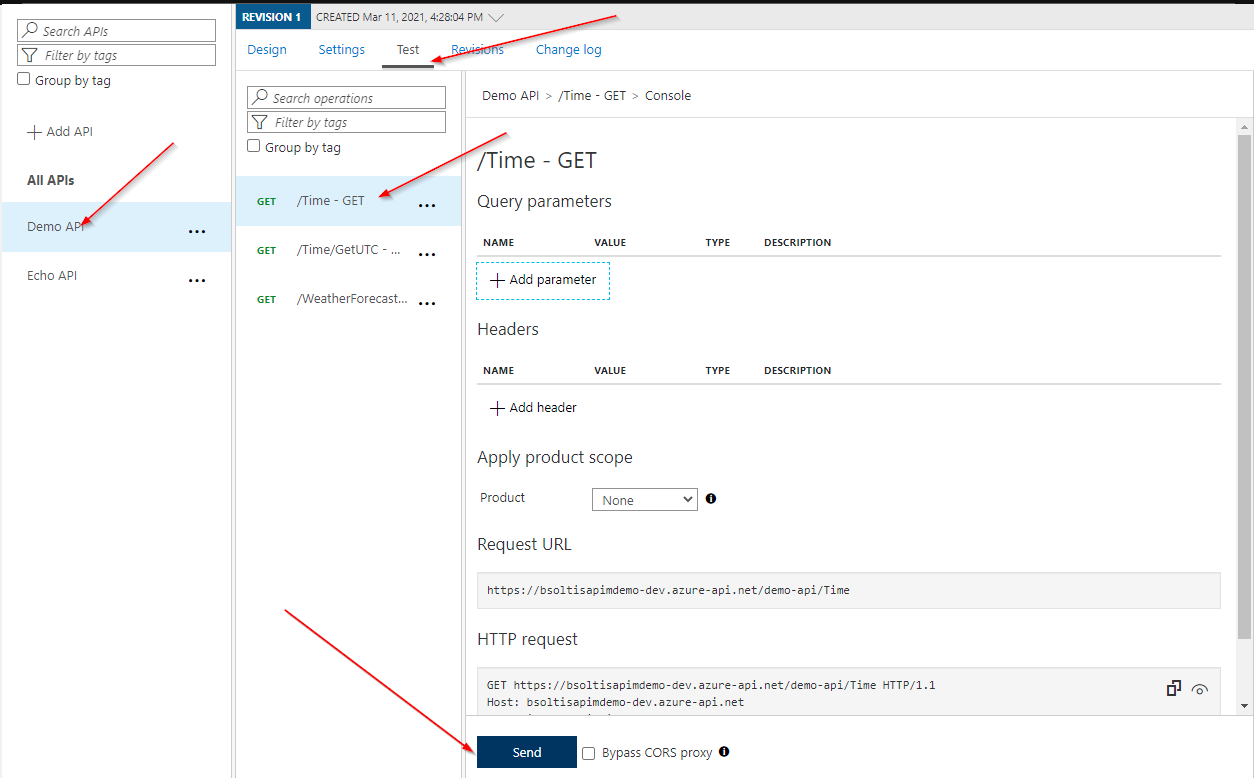Reveal hidden values in HTTP request
1254x778 pixels.
point(1200,690)
